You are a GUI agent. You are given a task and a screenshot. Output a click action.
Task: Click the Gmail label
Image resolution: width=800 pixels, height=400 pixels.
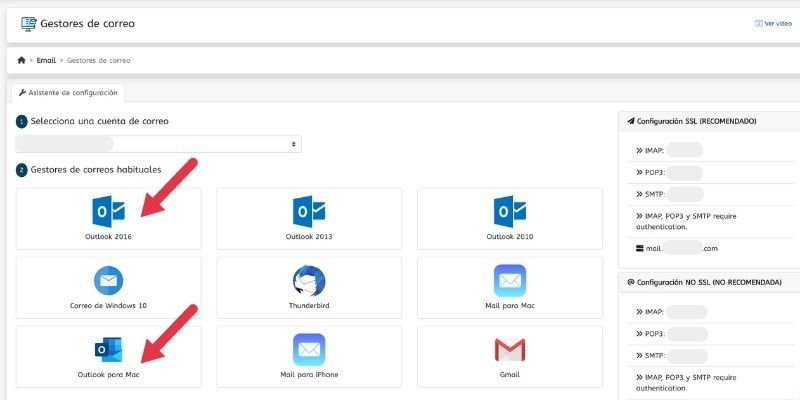coord(510,374)
